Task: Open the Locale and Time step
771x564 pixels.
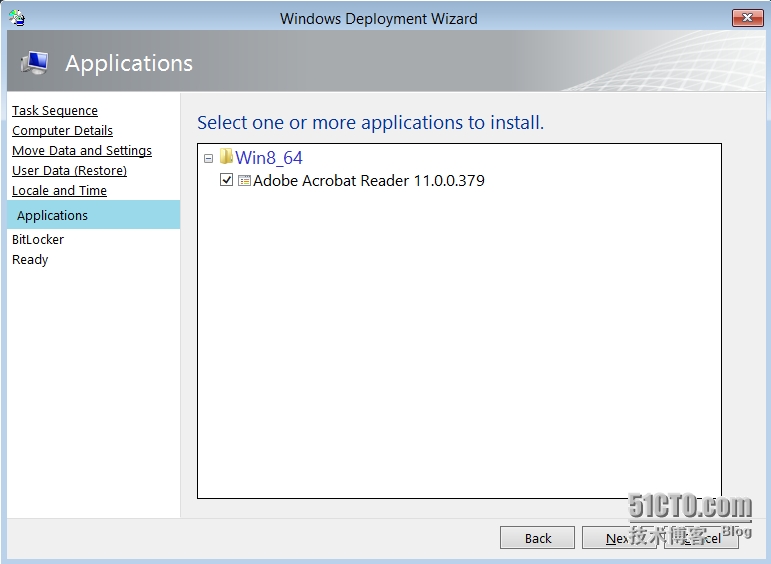Action: (59, 190)
